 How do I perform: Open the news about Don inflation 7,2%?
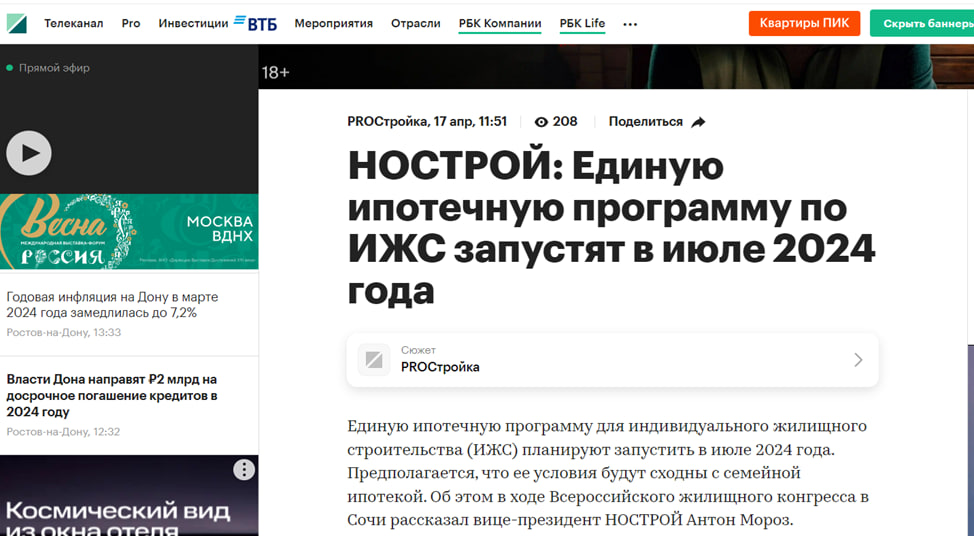pyautogui.click(x=112, y=304)
